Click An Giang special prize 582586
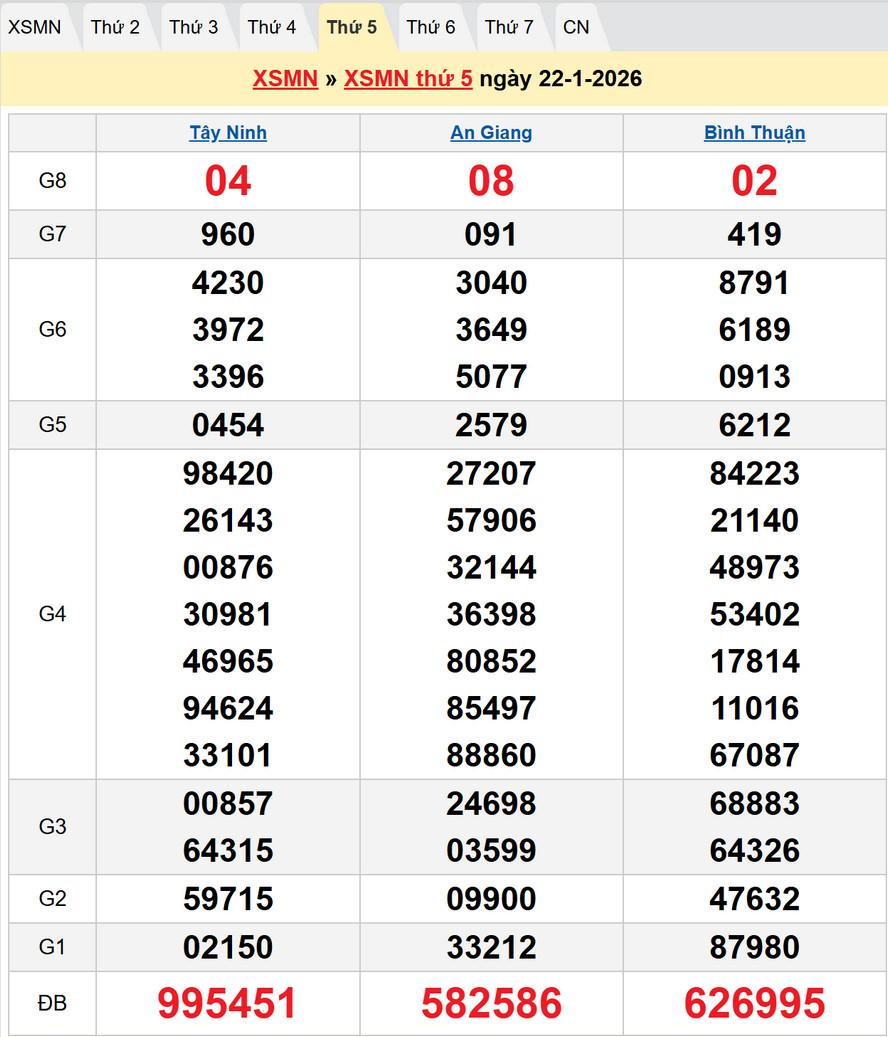The width and height of the screenshot is (888, 1037). [x=491, y=1003]
